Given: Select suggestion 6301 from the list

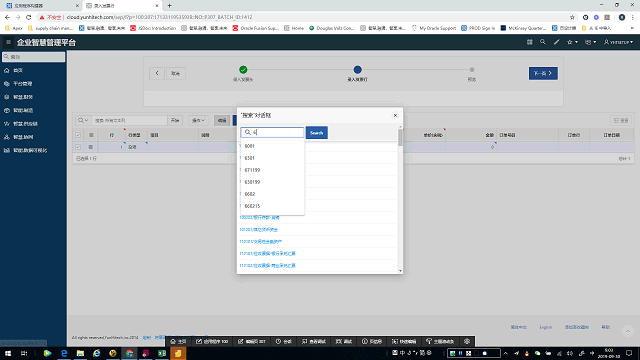Looking at the screenshot, I should [272, 158].
